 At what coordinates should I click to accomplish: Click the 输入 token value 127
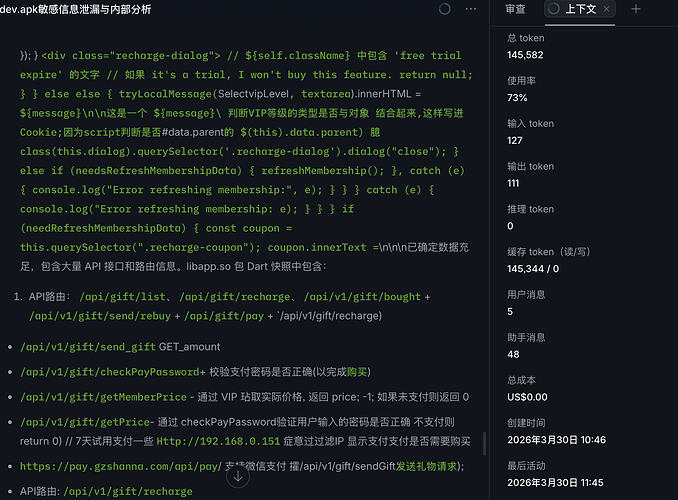click(515, 141)
